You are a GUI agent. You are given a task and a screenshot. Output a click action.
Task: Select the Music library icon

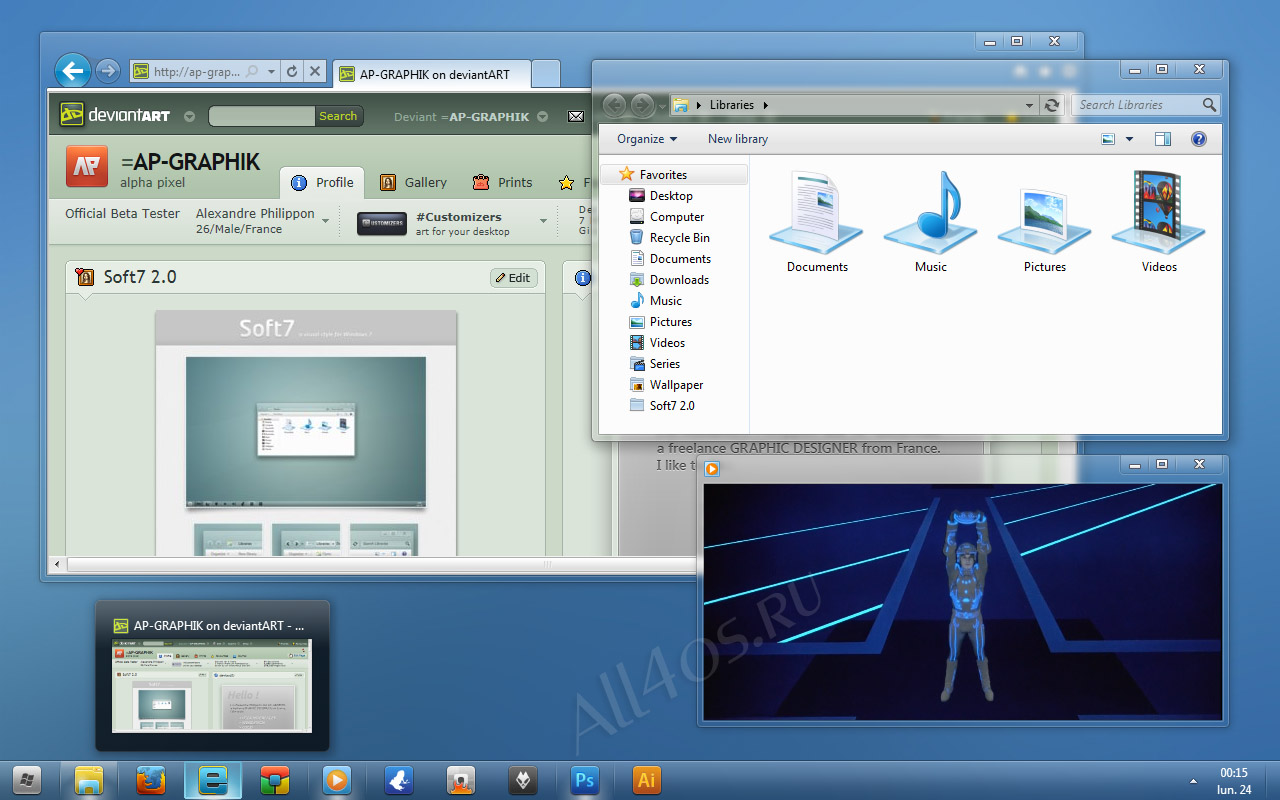[x=931, y=222]
